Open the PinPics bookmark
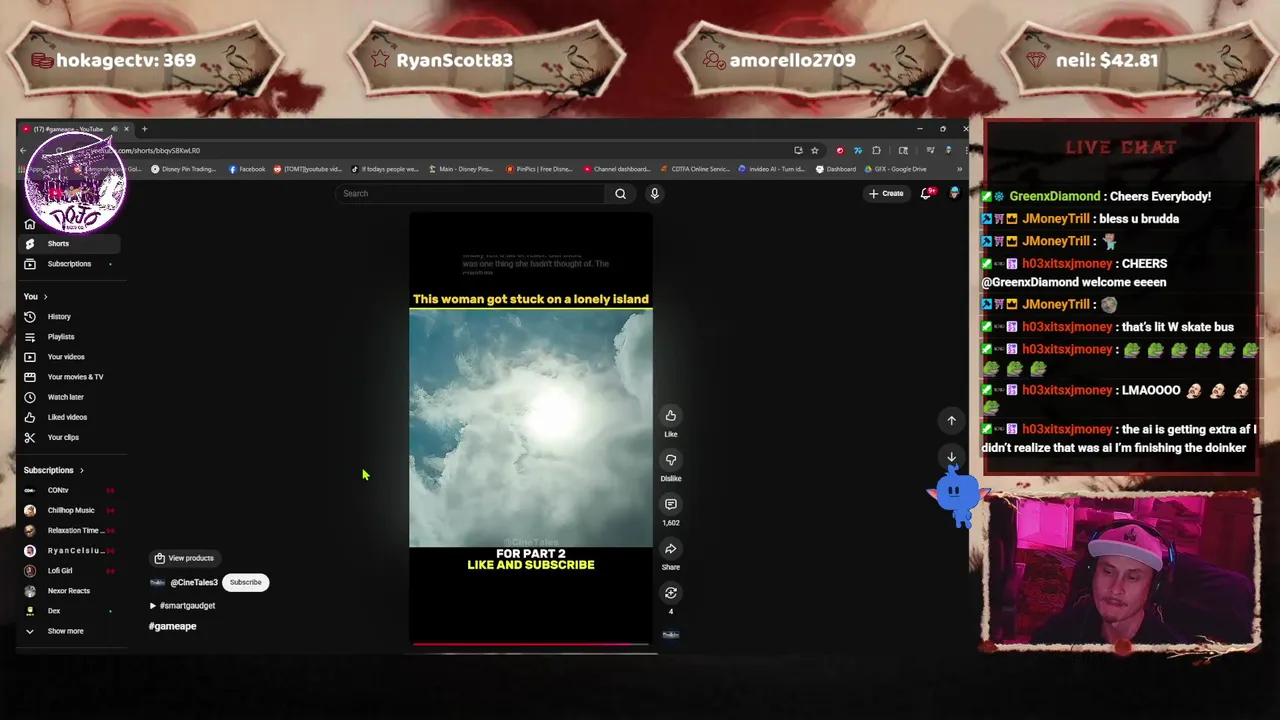This screenshot has height=720, width=1280. [538, 169]
